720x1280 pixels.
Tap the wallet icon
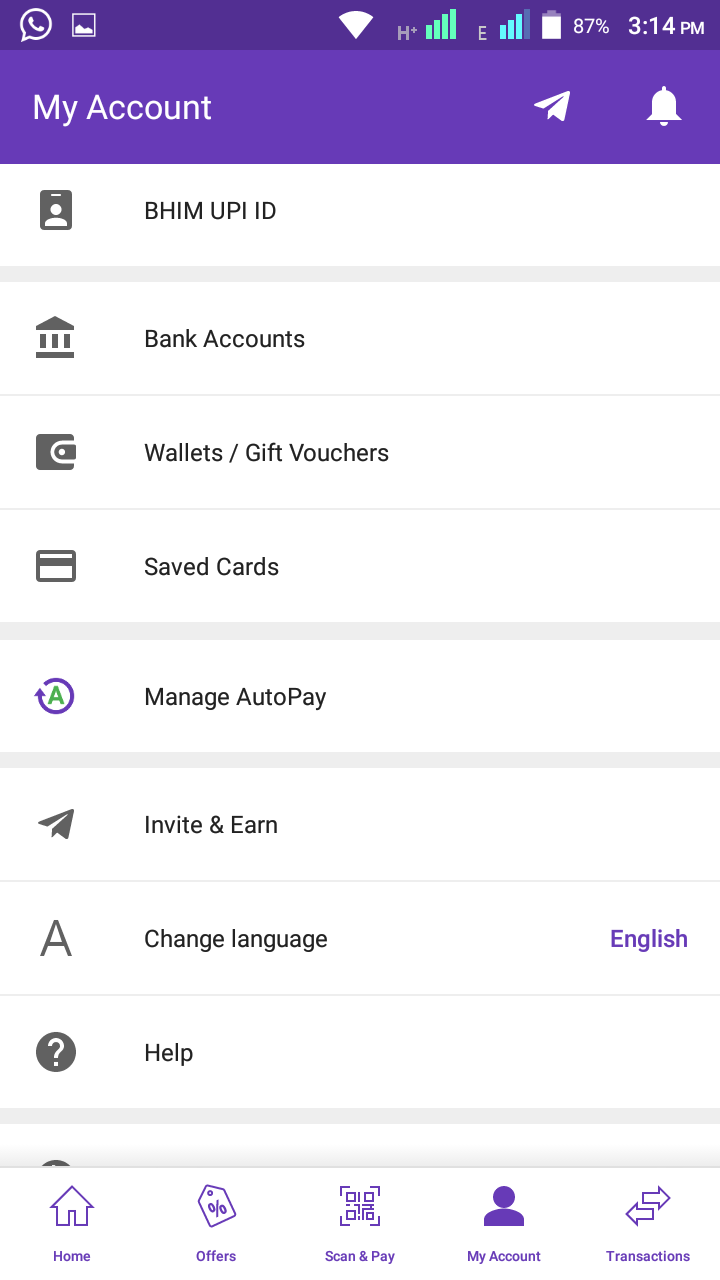tap(56, 452)
